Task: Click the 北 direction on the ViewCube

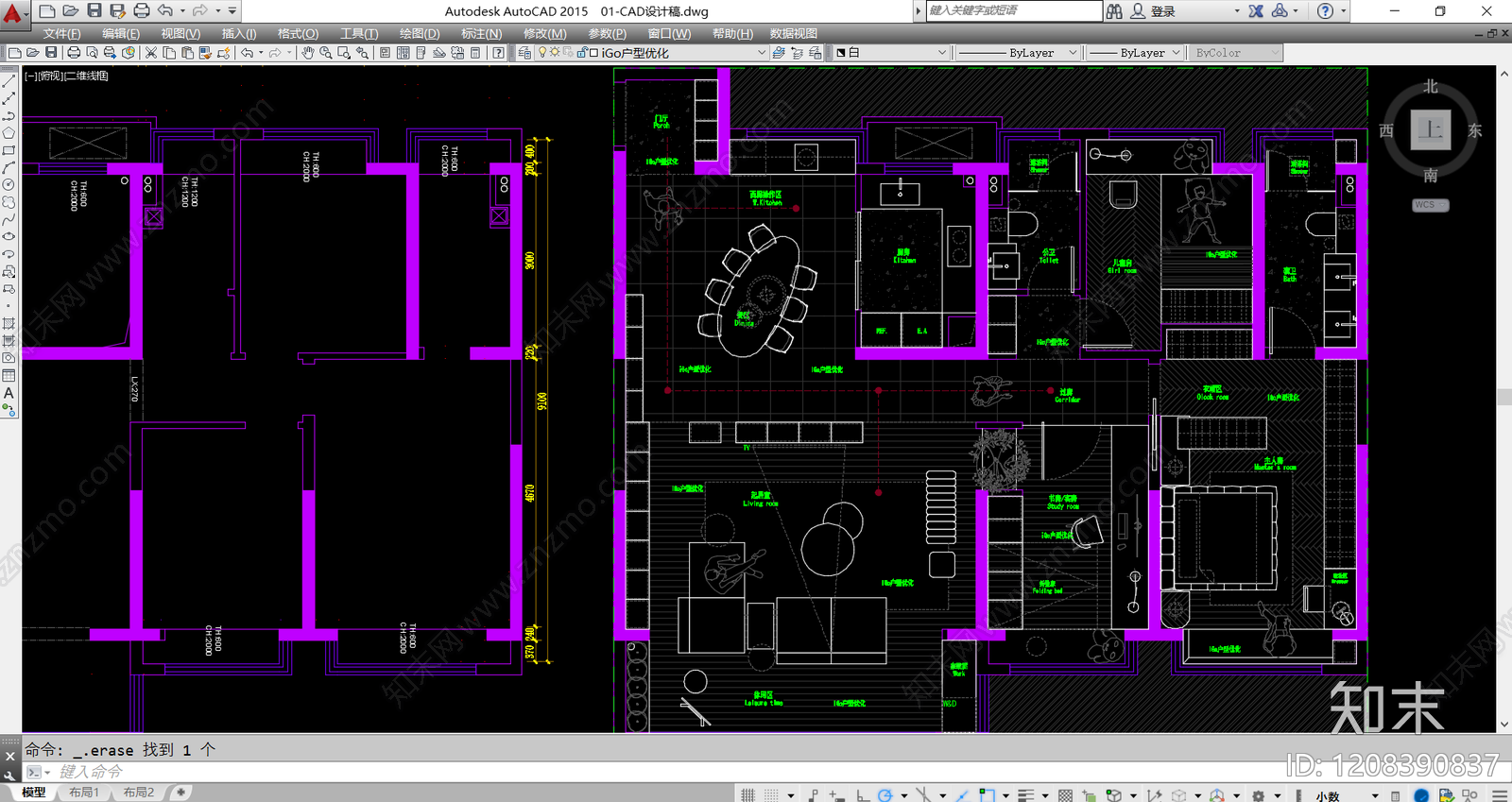Action: 1431,87
